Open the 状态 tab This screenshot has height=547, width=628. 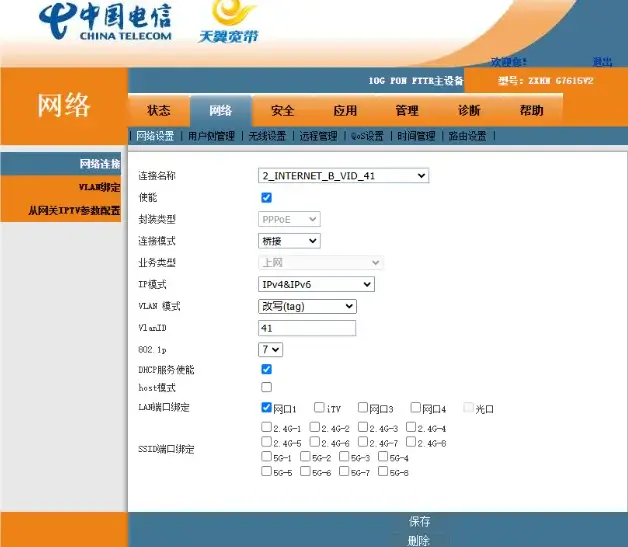[159, 111]
